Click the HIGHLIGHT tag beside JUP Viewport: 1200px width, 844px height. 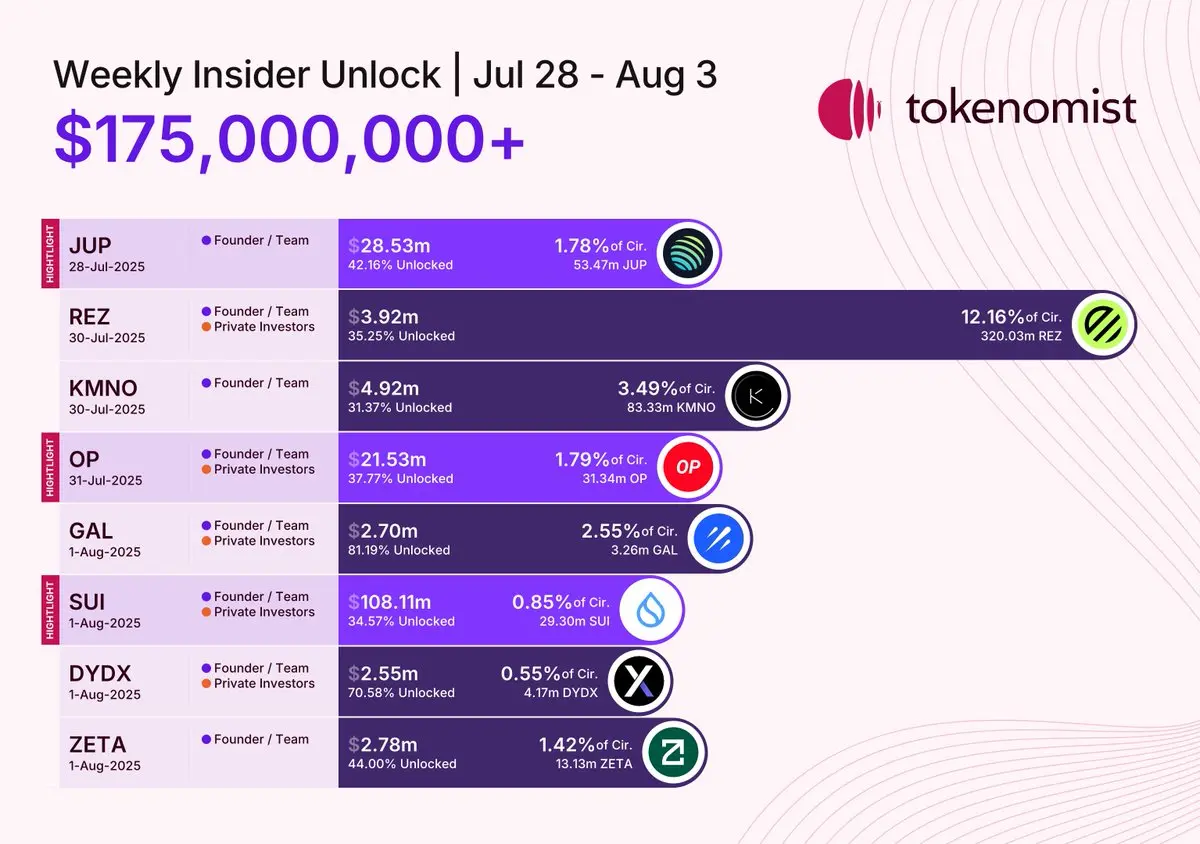[47, 253]
